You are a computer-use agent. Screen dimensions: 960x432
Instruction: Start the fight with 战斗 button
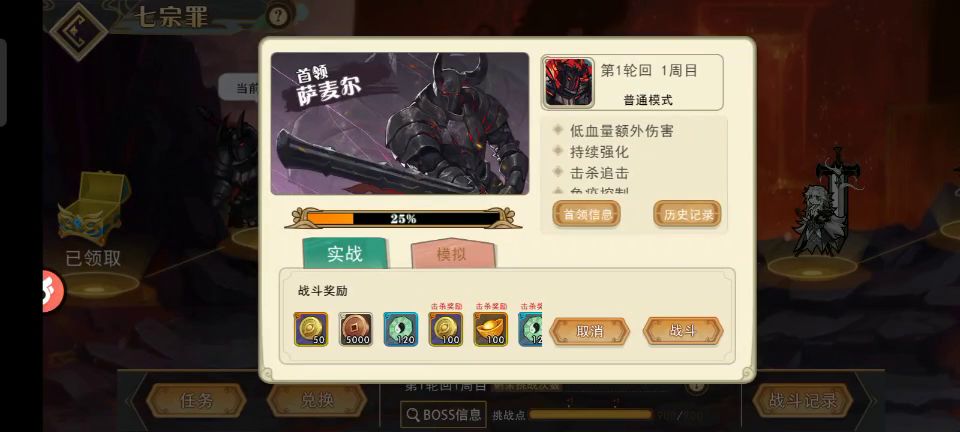(683, 331)
